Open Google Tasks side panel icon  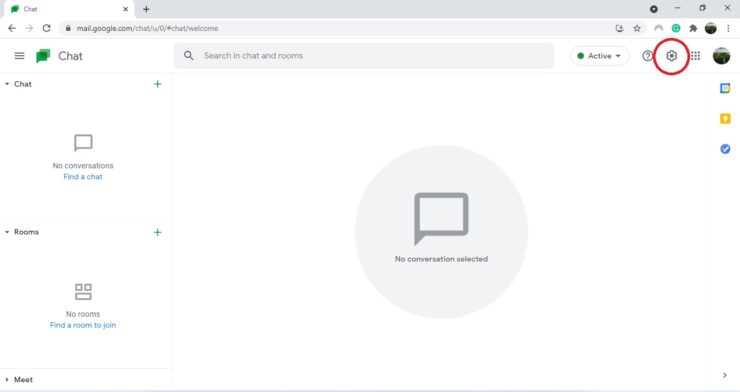725,149
